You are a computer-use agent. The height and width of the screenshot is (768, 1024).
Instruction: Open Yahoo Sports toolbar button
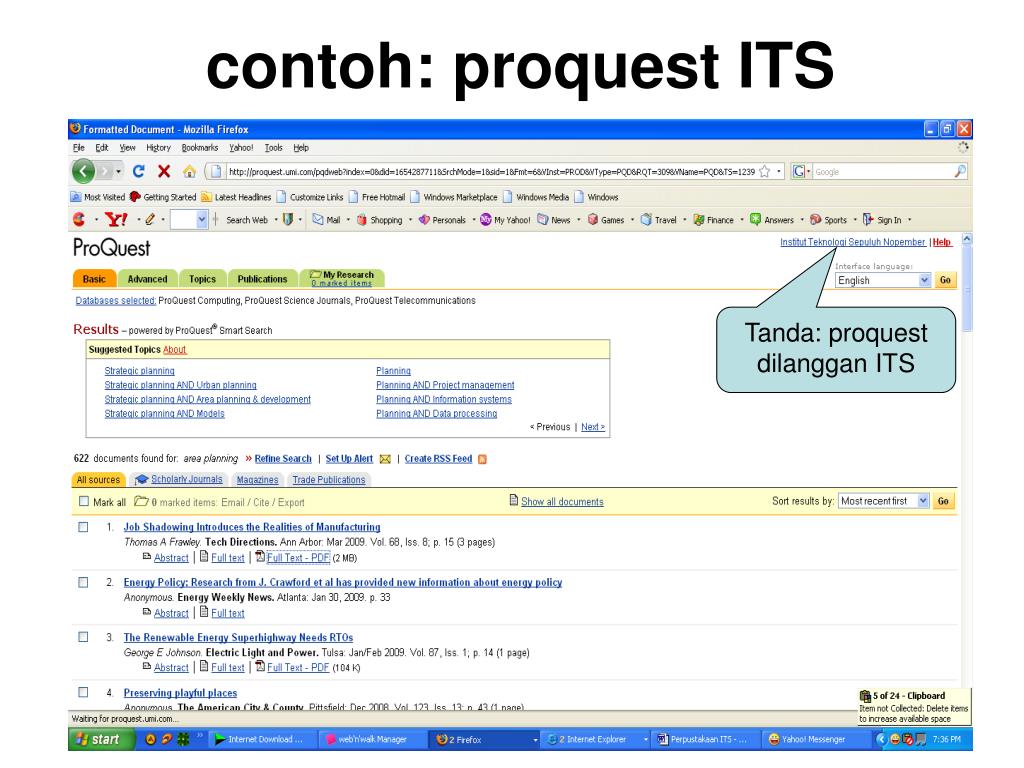pos(828,220)
